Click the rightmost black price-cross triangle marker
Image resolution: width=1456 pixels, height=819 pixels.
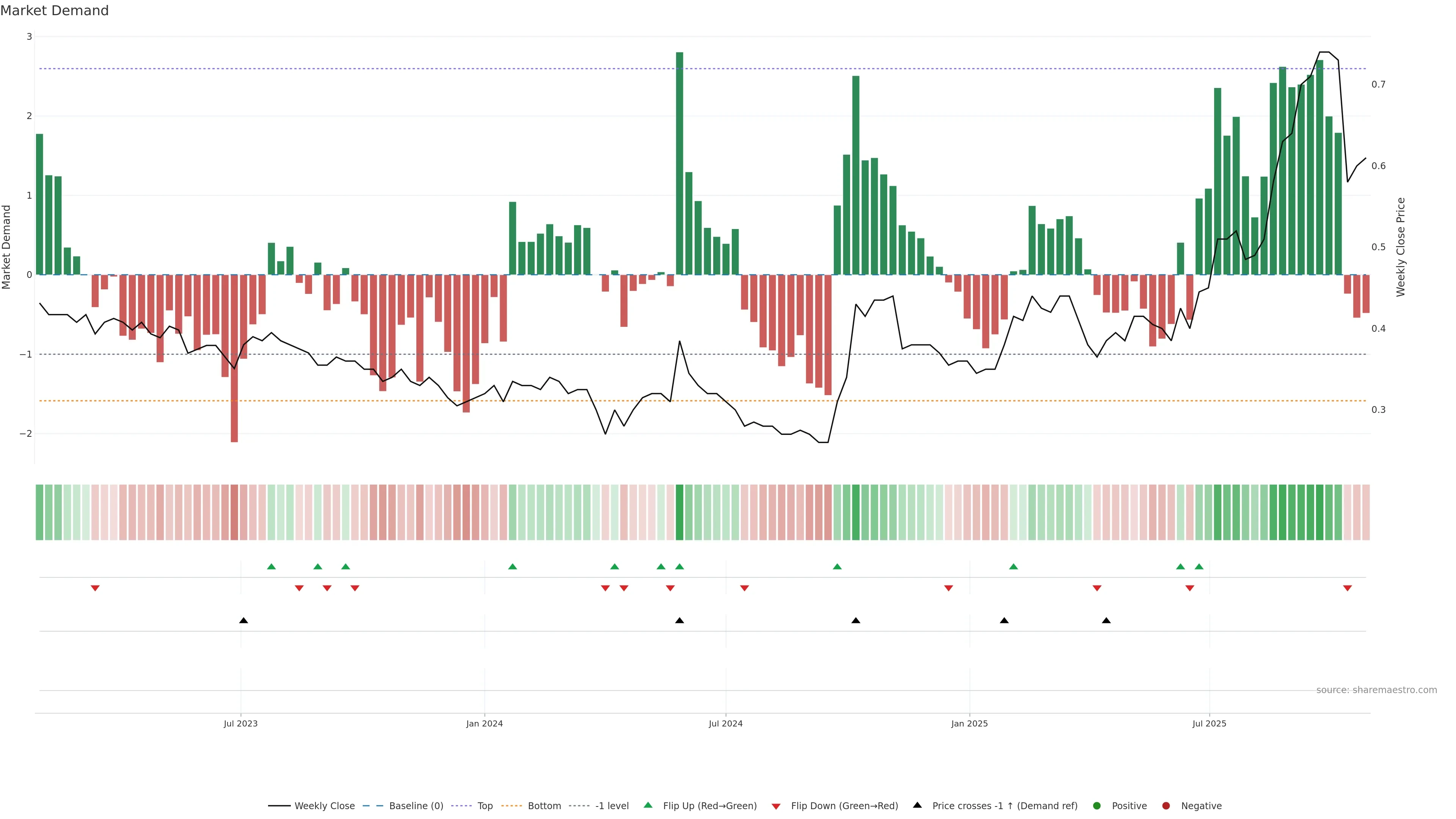pyautogui.click(x=1106, y=620)
